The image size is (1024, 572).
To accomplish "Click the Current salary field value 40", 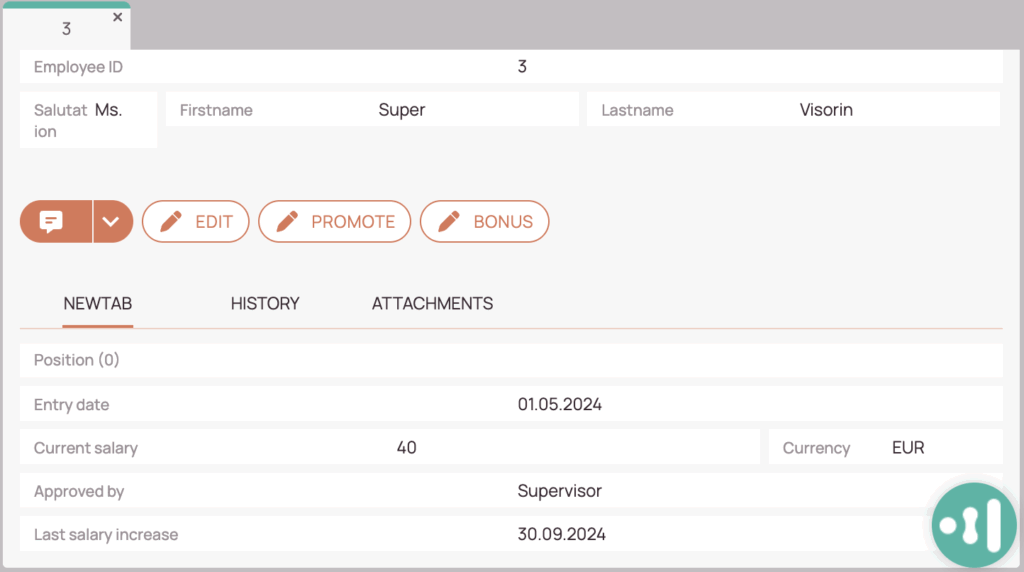I will 406,448.
